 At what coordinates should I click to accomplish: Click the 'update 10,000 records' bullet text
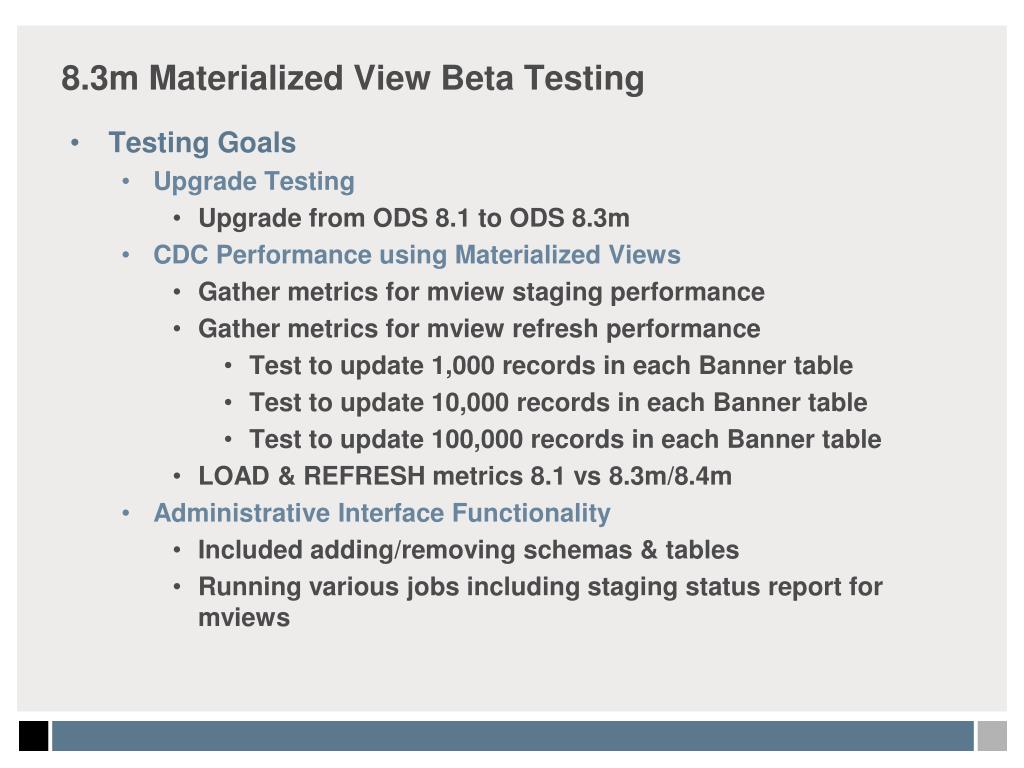click(x=558, y=402)
